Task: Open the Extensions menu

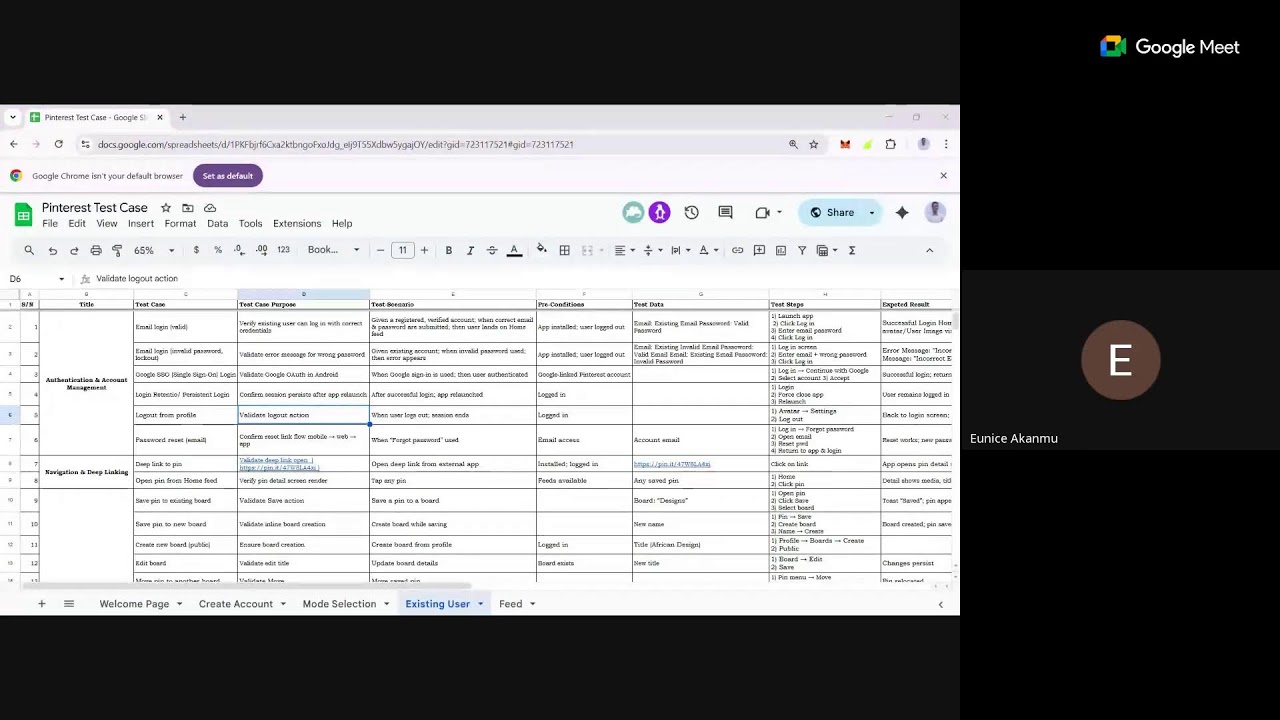Action: 297,224
